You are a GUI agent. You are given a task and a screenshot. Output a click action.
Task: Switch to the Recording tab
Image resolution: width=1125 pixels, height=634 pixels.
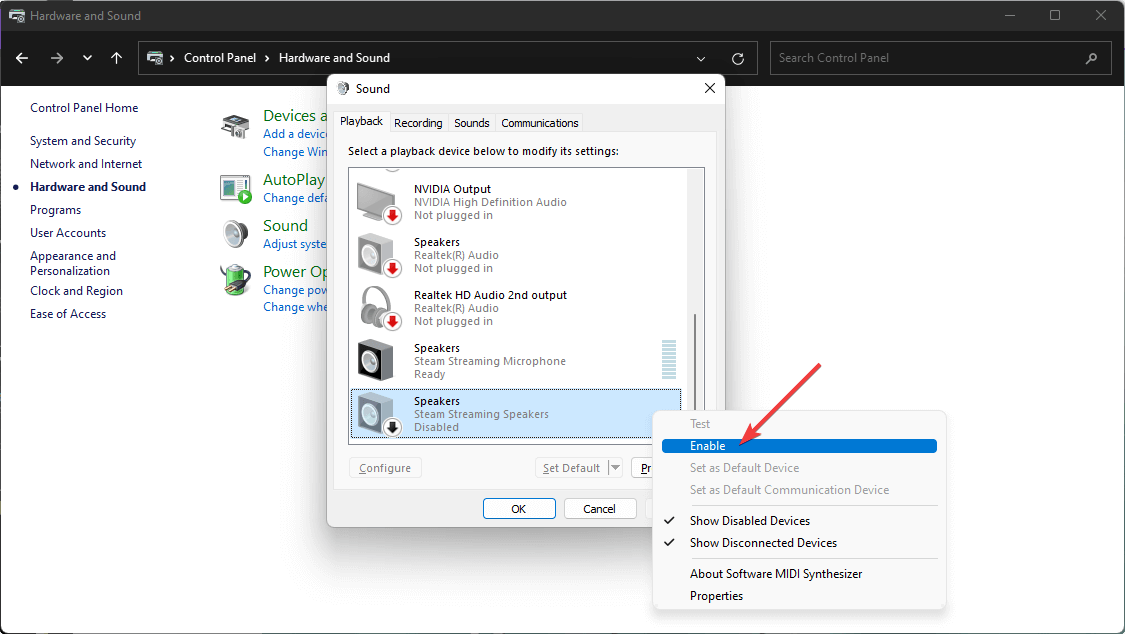(418, 123)
